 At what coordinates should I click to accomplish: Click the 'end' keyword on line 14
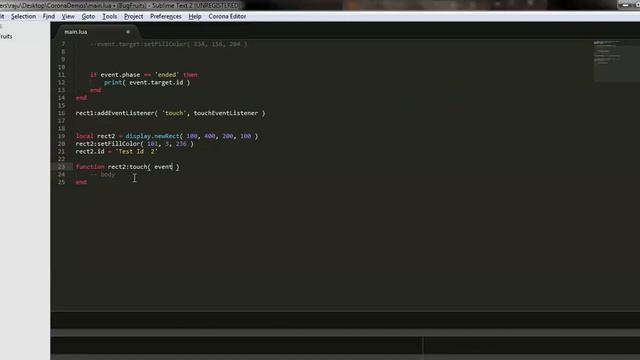(81, 98)
